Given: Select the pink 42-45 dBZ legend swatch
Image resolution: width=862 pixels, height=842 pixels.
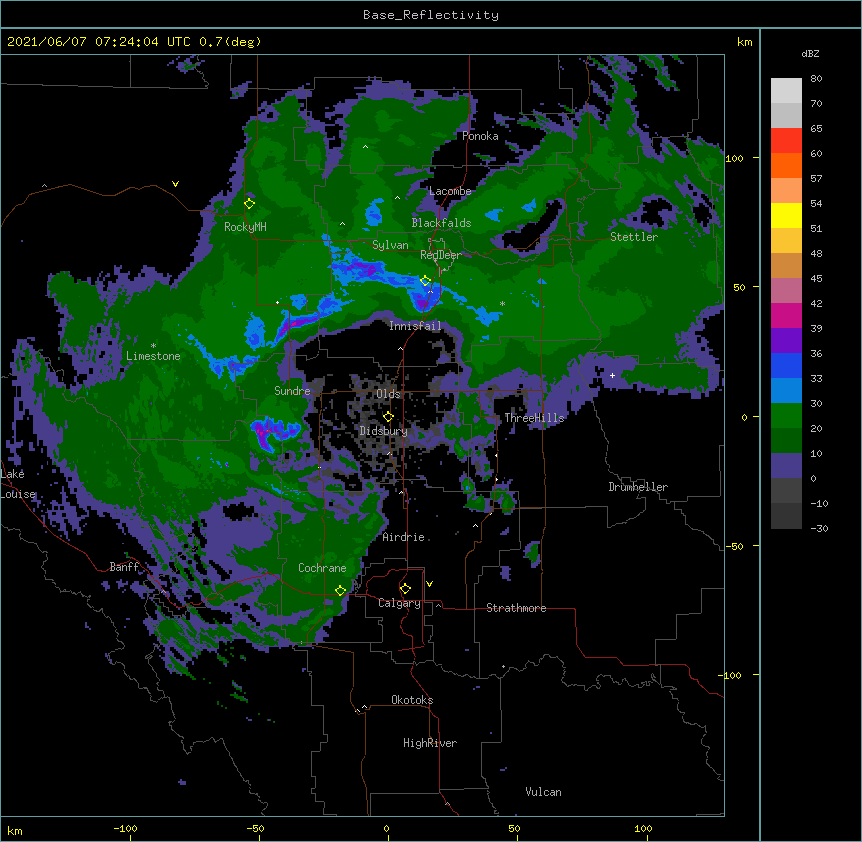Looking at the screenshot, I should pyautogui.click(x=786, y=291).
